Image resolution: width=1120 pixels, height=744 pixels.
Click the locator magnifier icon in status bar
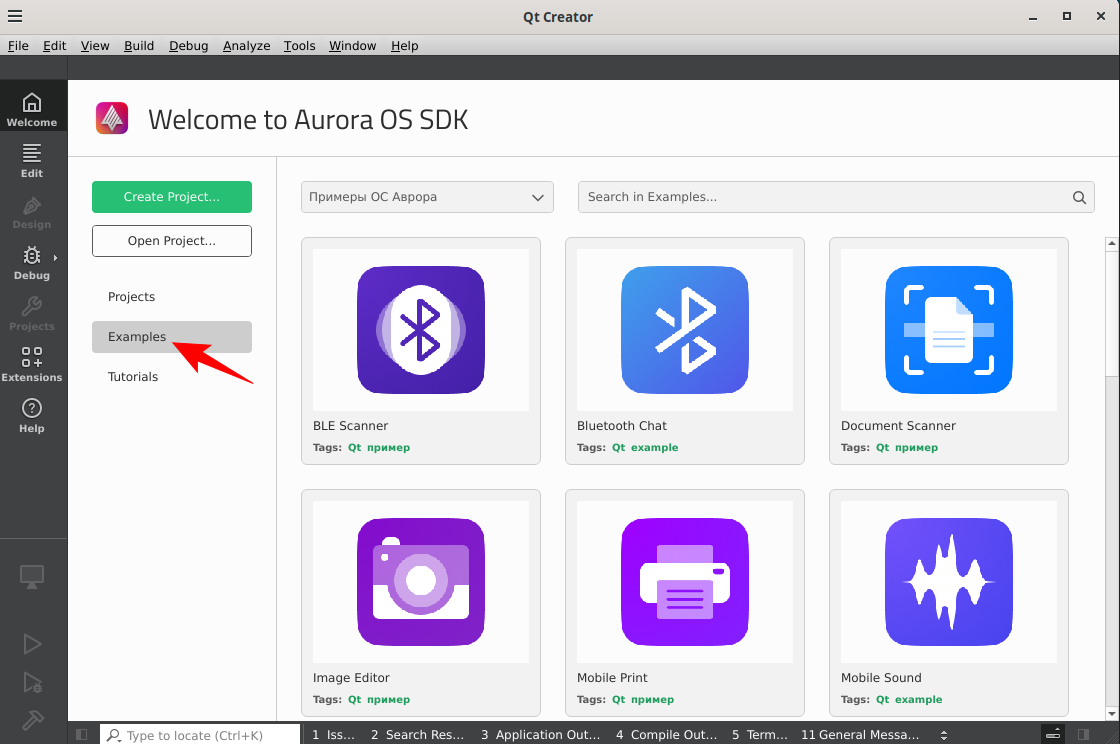(114, 735)
